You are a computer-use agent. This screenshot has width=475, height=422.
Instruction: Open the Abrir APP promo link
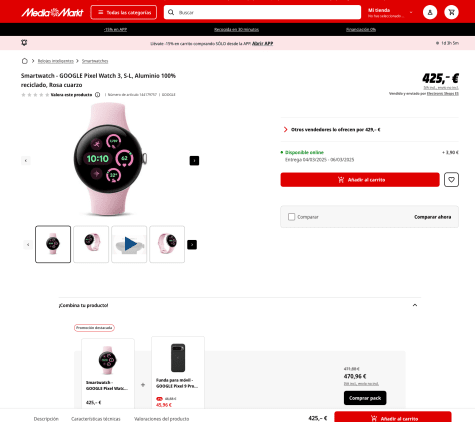tap(262, 43)
